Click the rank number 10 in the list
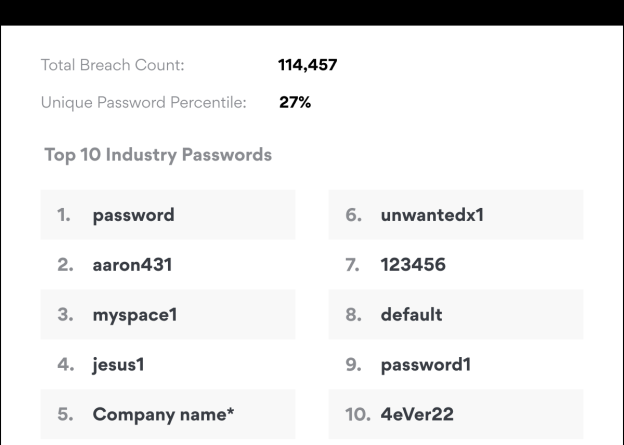 tap(358, 415)
